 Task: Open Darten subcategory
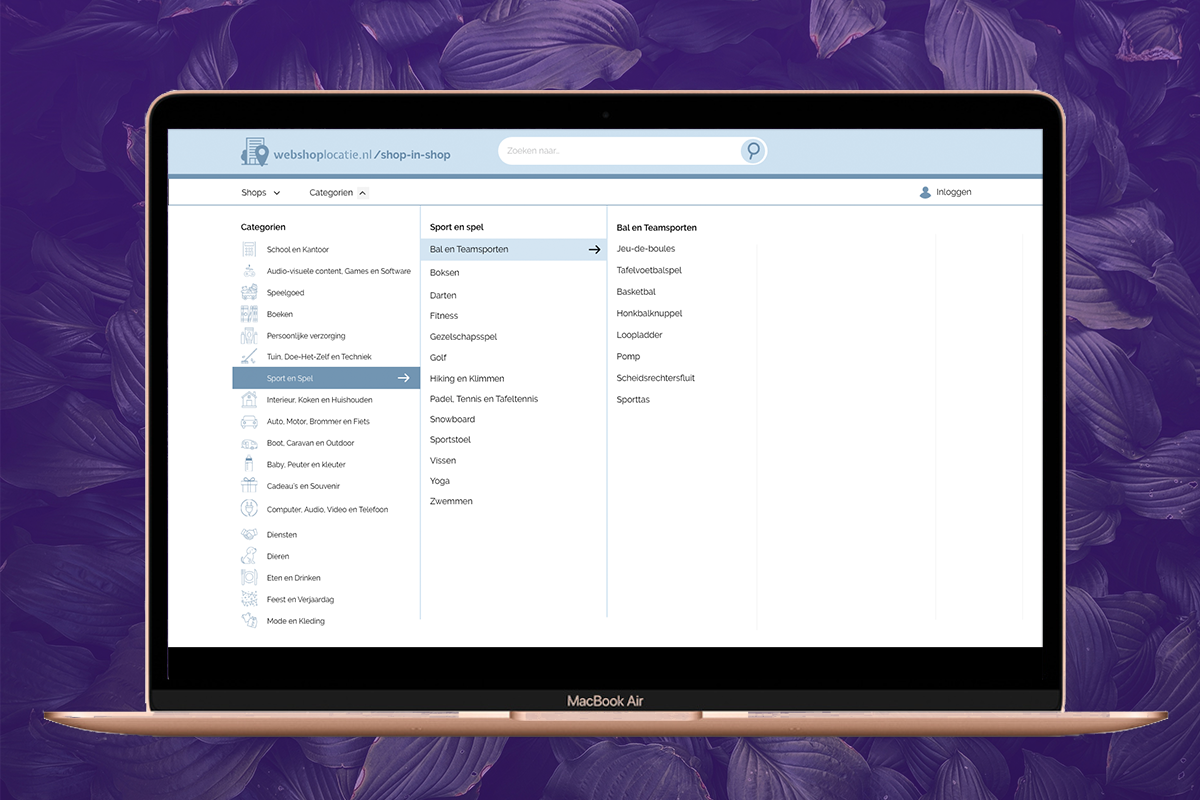tap(443, 295)
